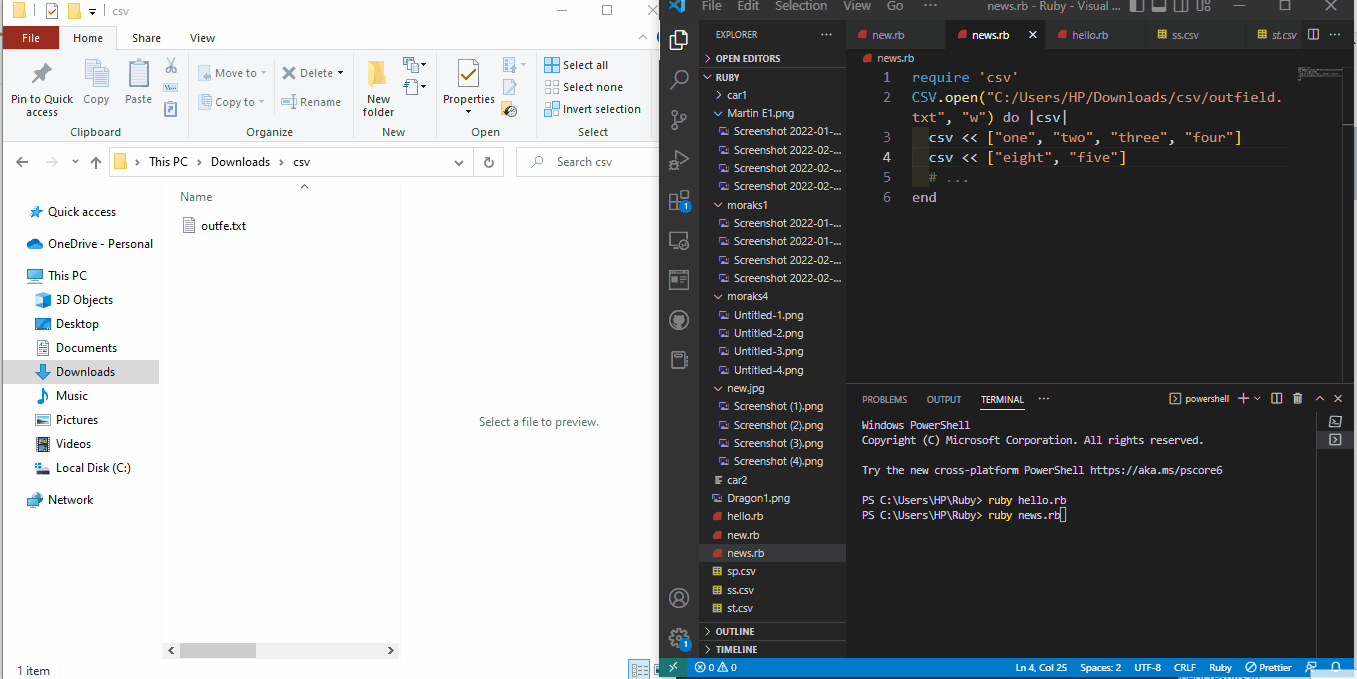
Task: Open address bar history dropdown
Action: pyautogui.click(x=459, y=162)
